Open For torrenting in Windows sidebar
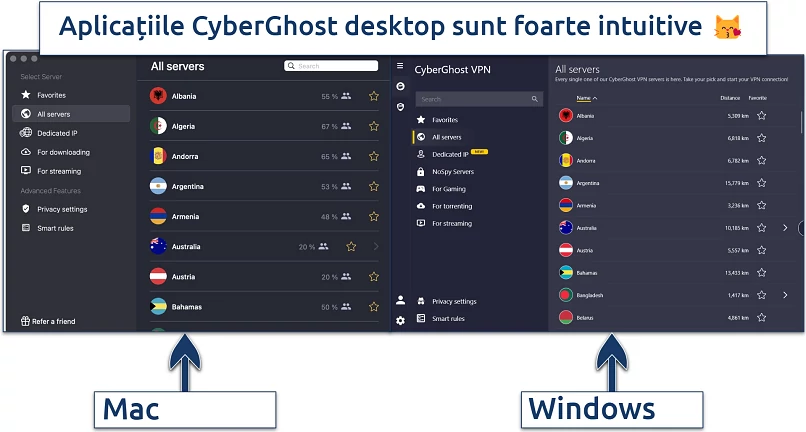The width and height of the screenshot is (806, 432). (445, 206)
